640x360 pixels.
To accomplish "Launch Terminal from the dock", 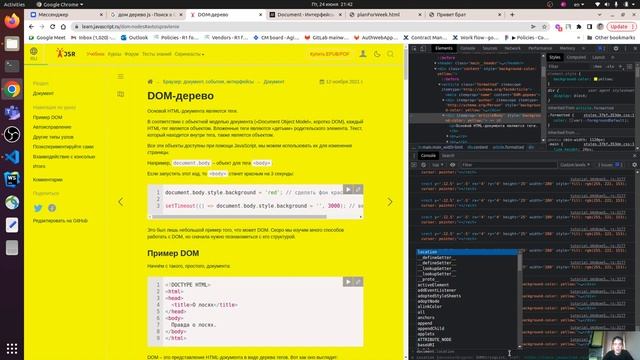I will tap(12, 66).
